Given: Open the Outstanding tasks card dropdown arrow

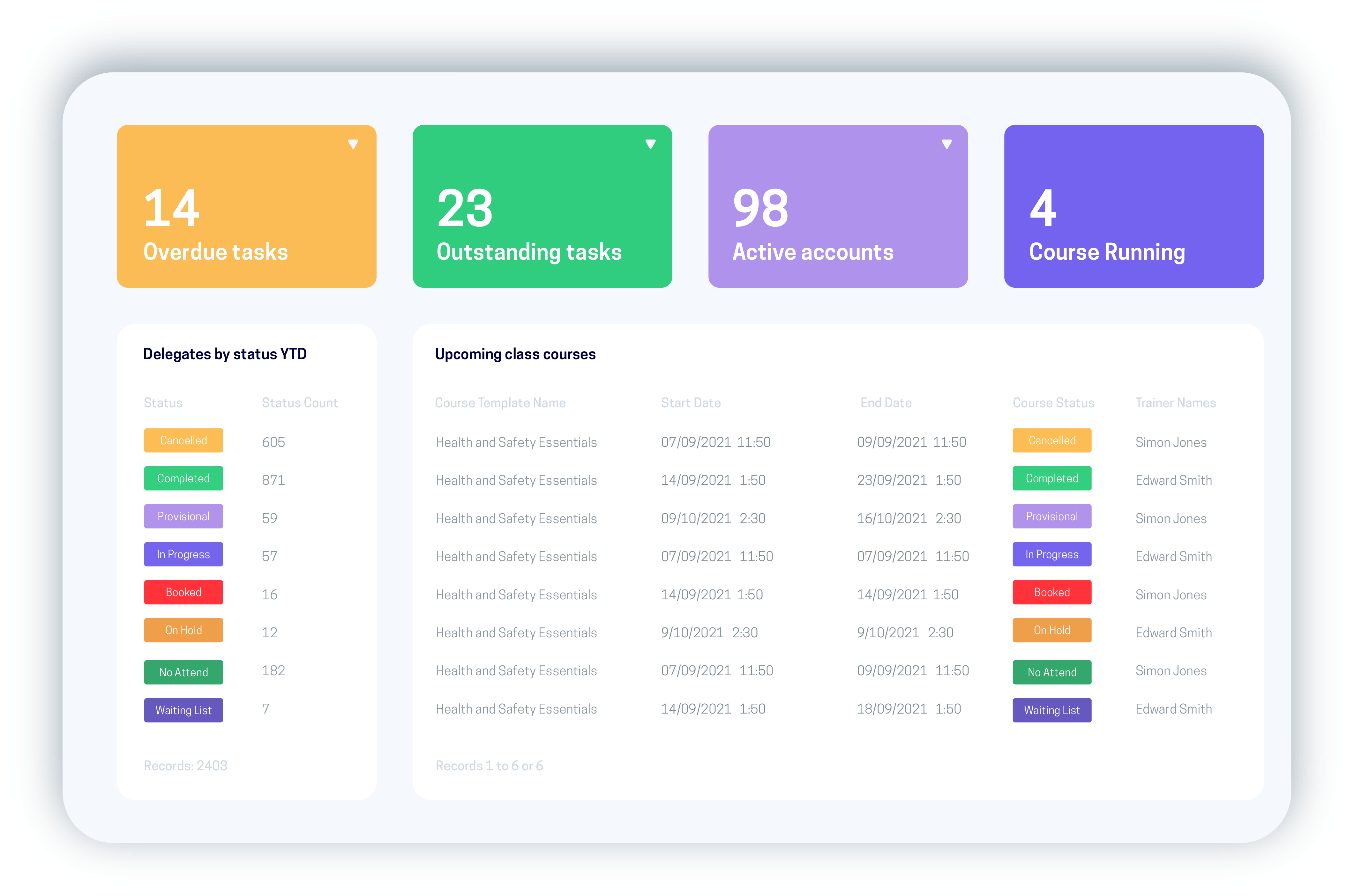Looking at the screenshot, I should 650,144.
